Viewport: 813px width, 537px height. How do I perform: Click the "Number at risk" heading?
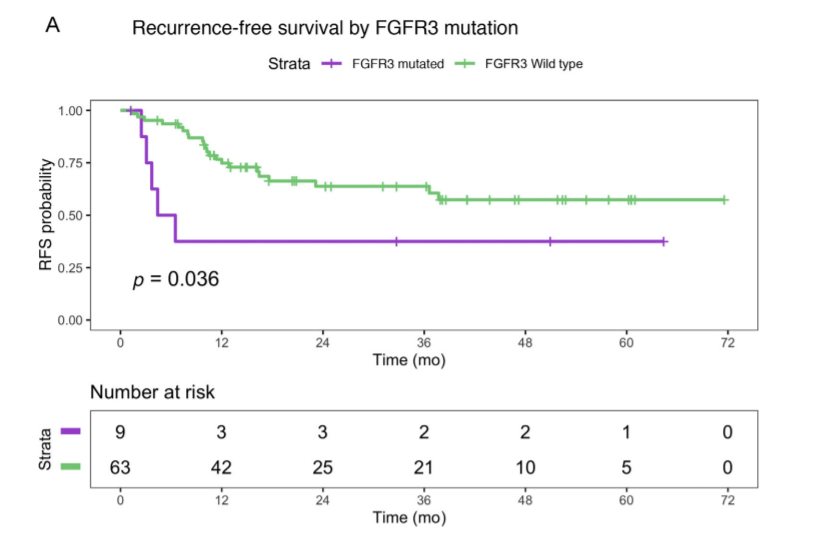152,392
